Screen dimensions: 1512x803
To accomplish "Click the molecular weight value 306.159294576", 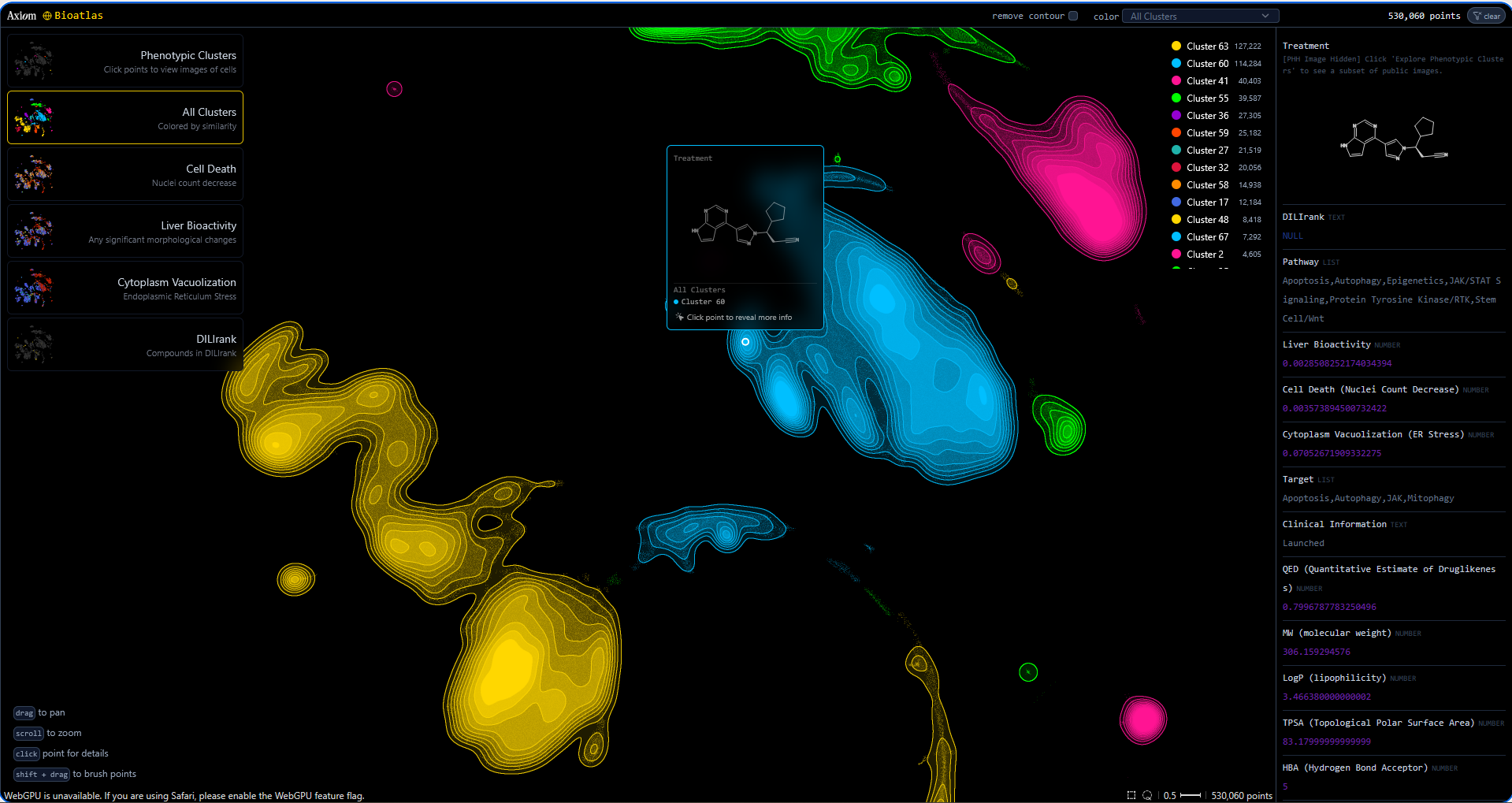I will click(1316, 652).
